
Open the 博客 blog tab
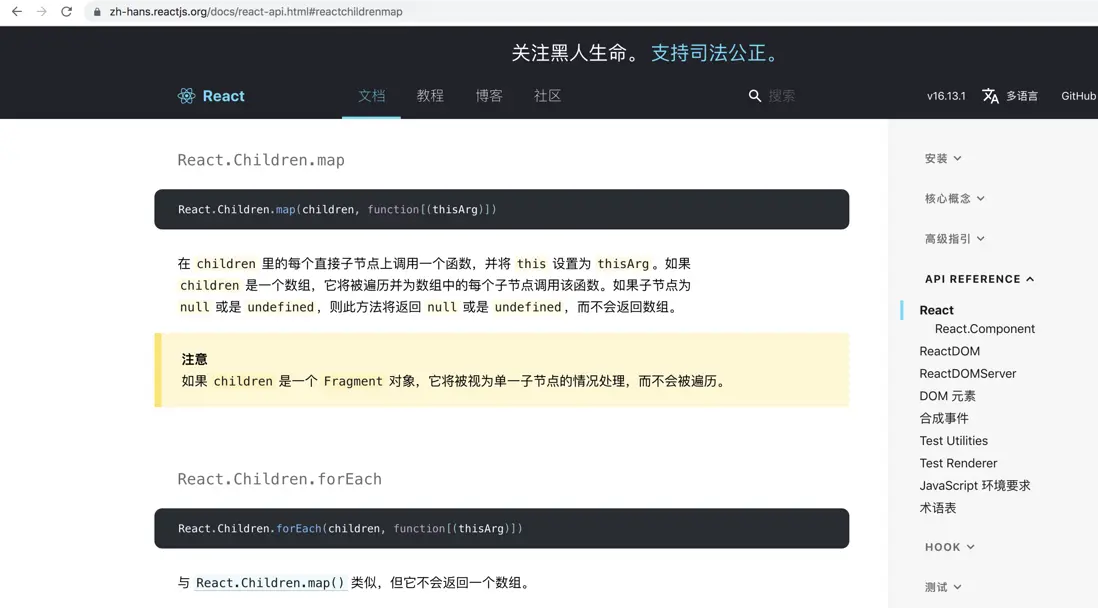[489, 96]
